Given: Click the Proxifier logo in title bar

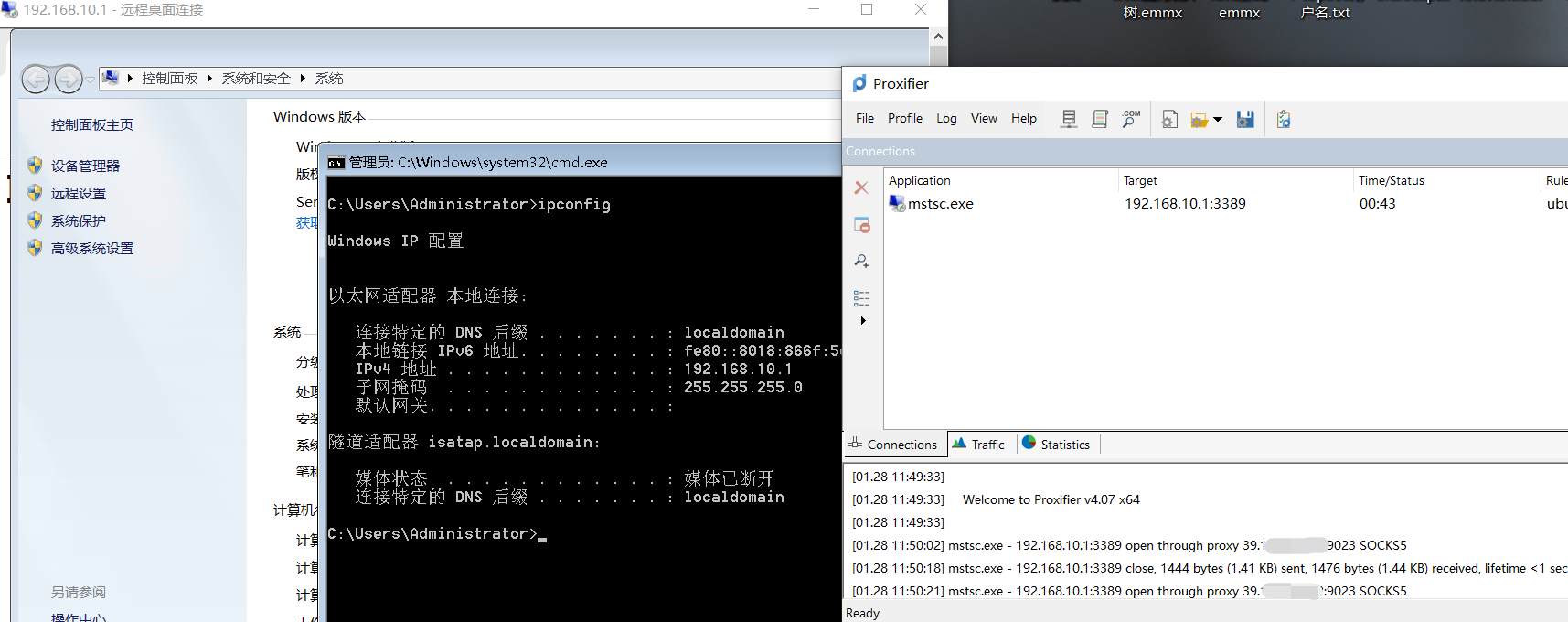Looking at the screenshot, I should [859, 83].
